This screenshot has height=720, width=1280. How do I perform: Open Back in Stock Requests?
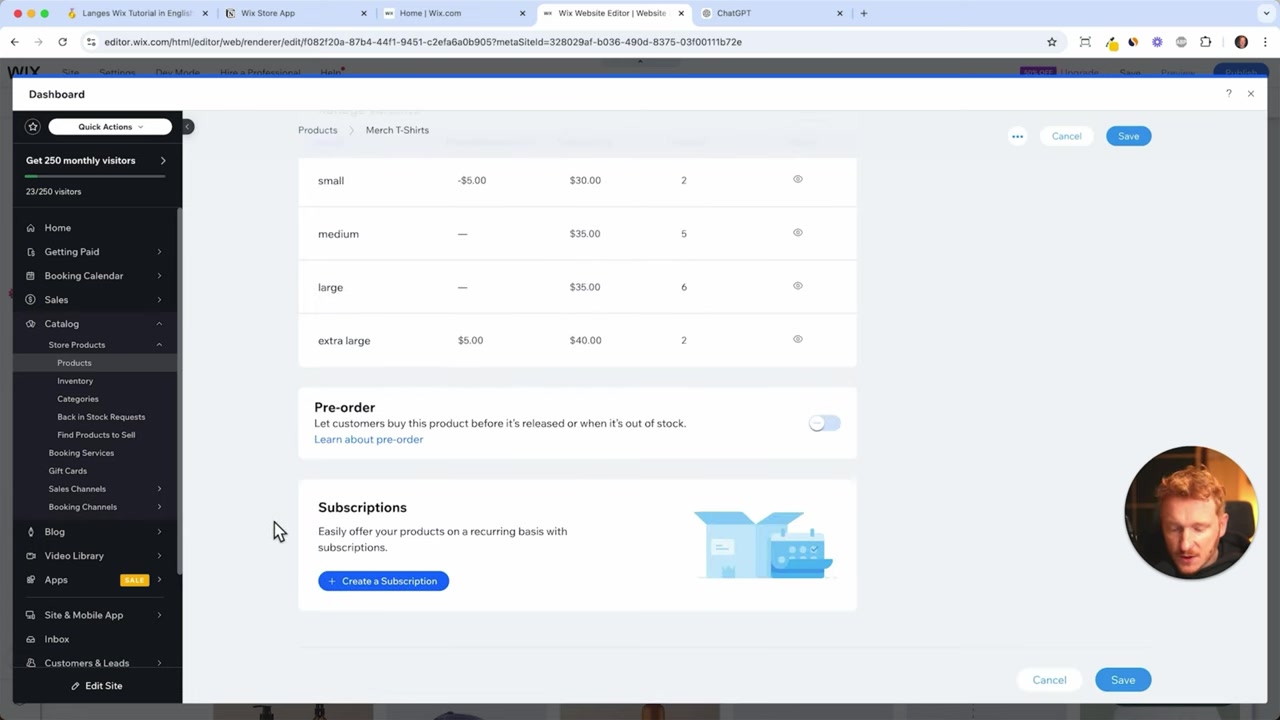pos(101,417)
